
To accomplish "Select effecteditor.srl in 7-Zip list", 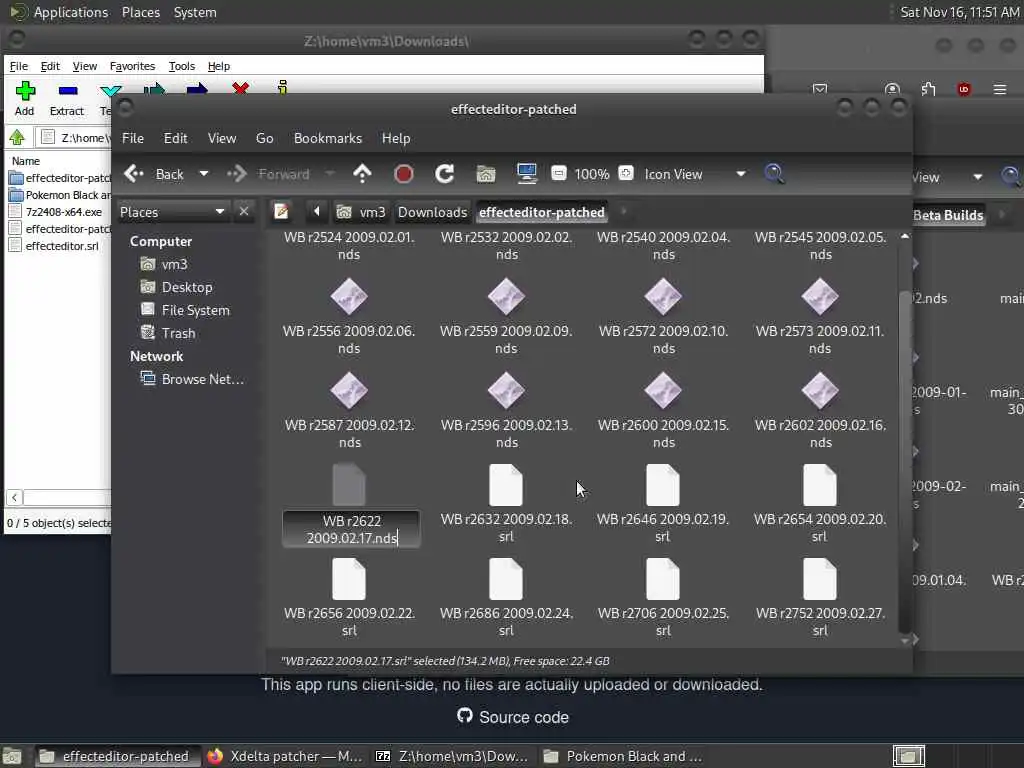I will point(55,246).
